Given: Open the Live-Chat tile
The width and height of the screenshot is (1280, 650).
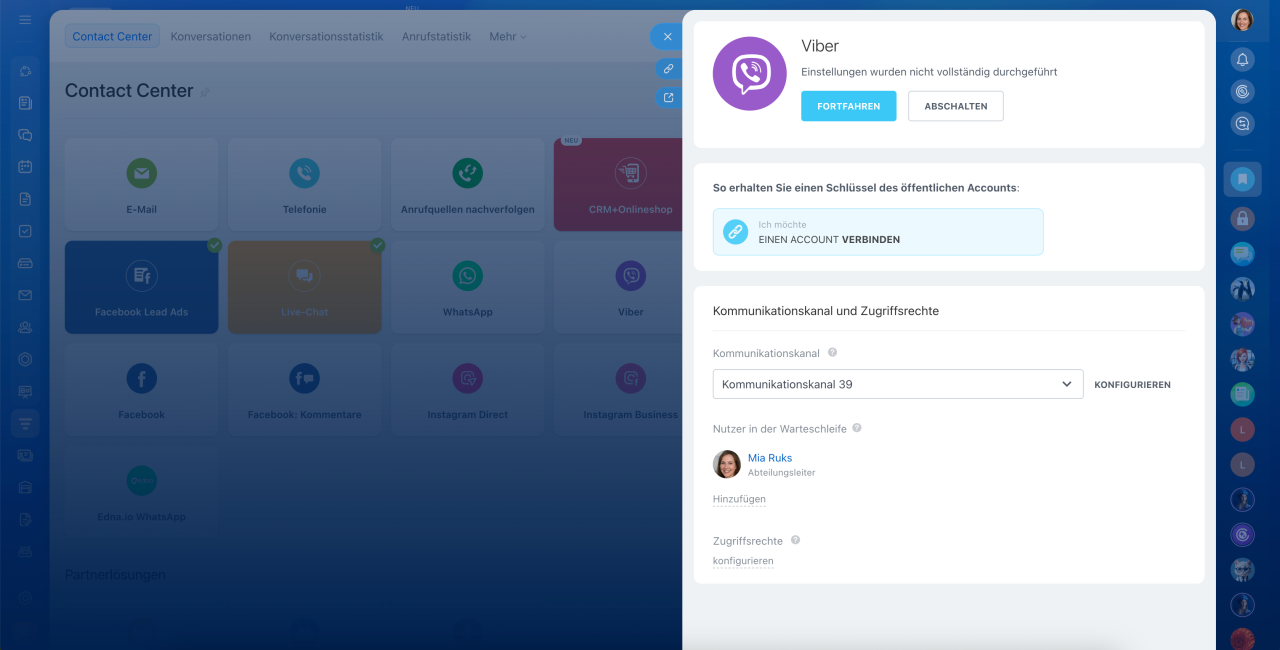Looking at the screenshot, I should pos(304,287).
